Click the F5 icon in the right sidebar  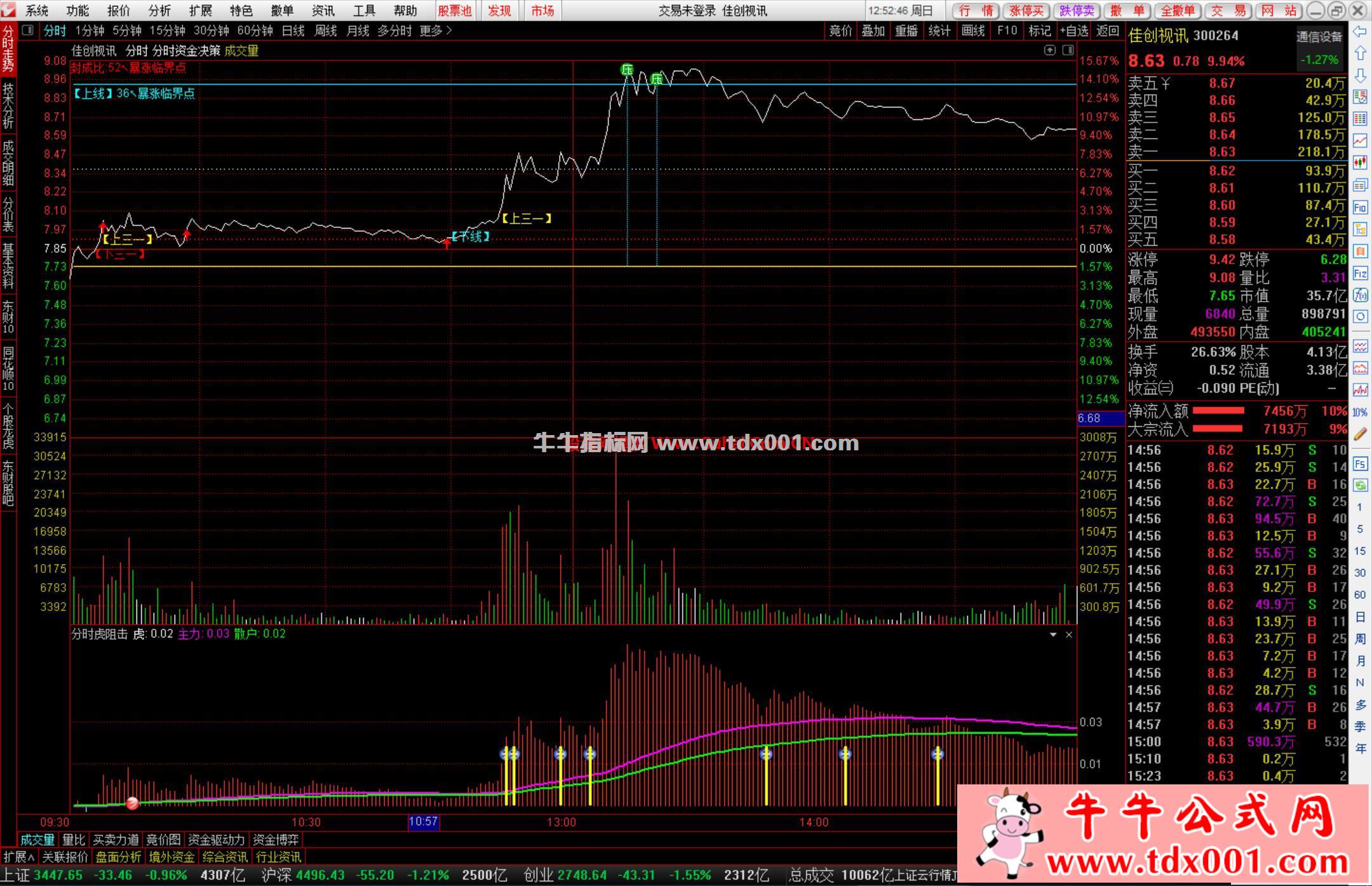(1360, 464)
